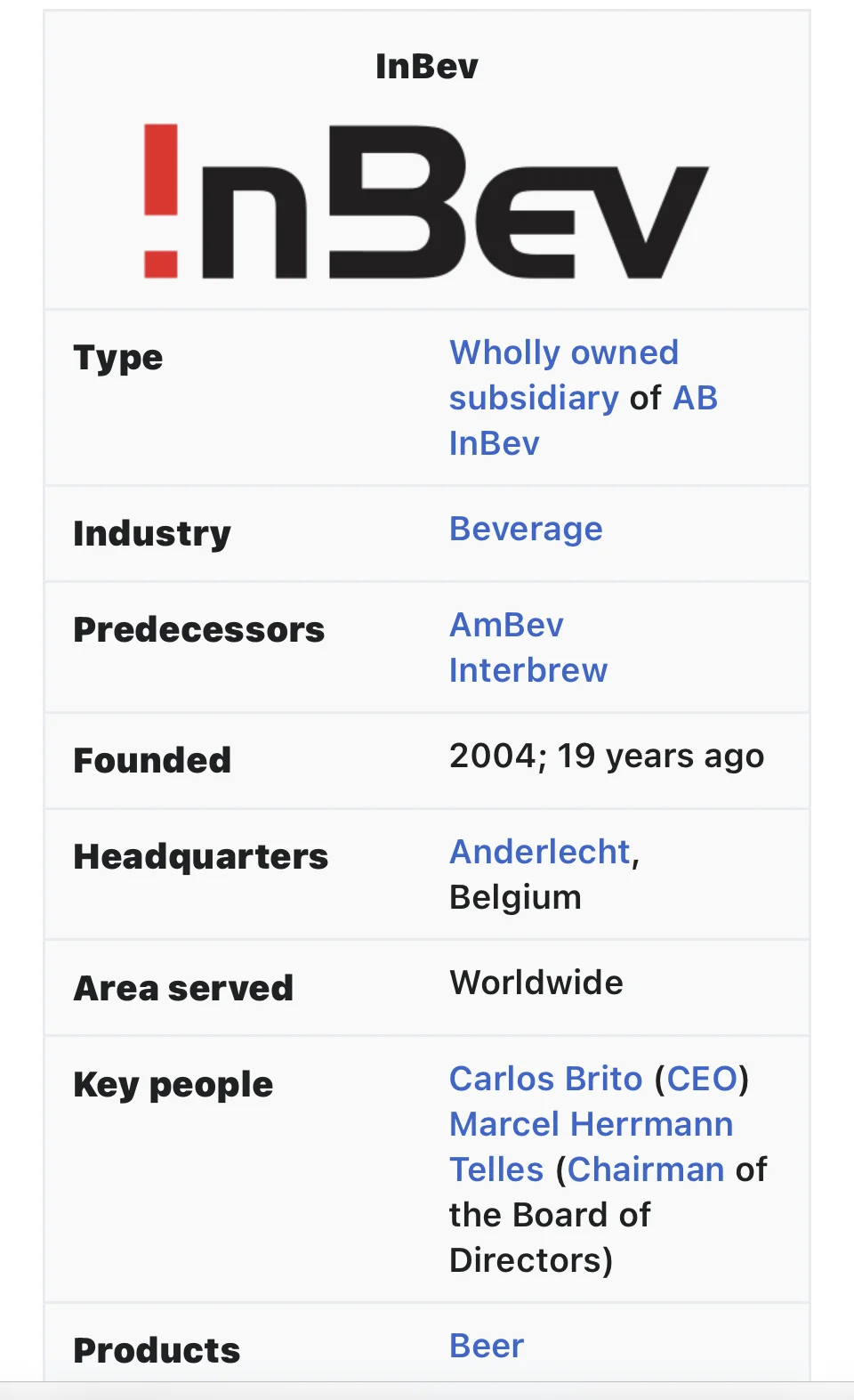This screenshot has width=854, height=1400.
Task: Open the AmBev predecessor link
Action: click(x=506, y=625)
